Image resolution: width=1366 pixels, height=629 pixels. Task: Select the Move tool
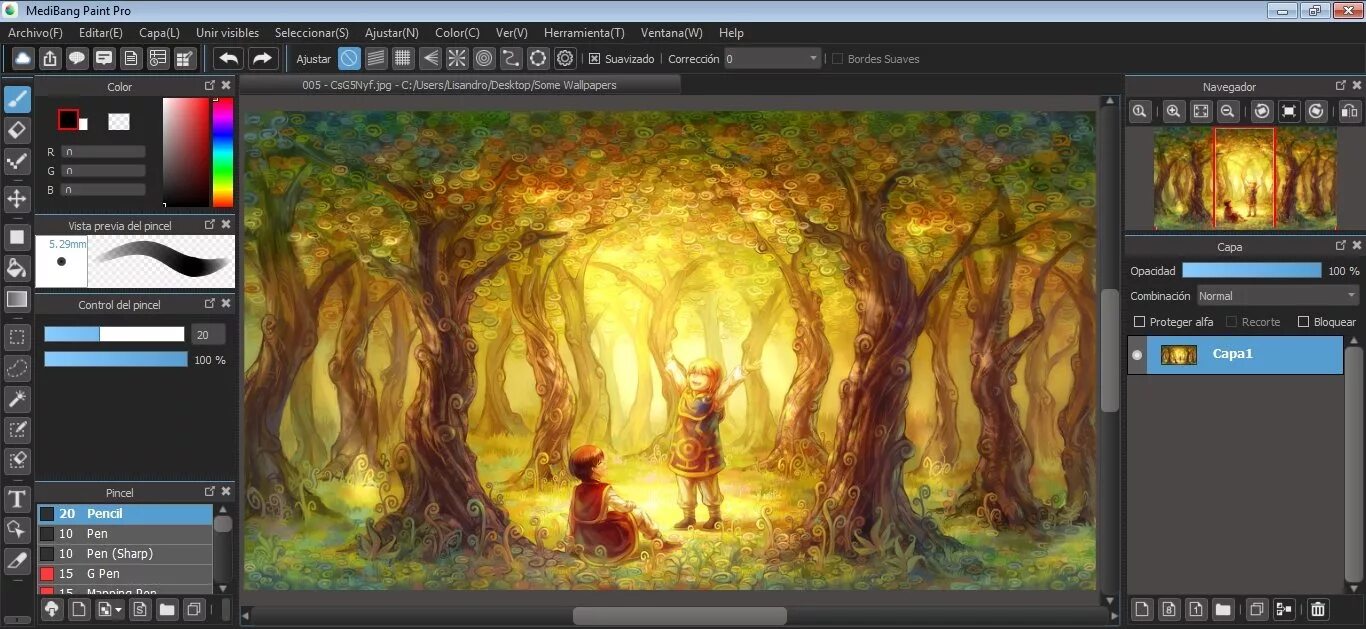click(17, 198)
